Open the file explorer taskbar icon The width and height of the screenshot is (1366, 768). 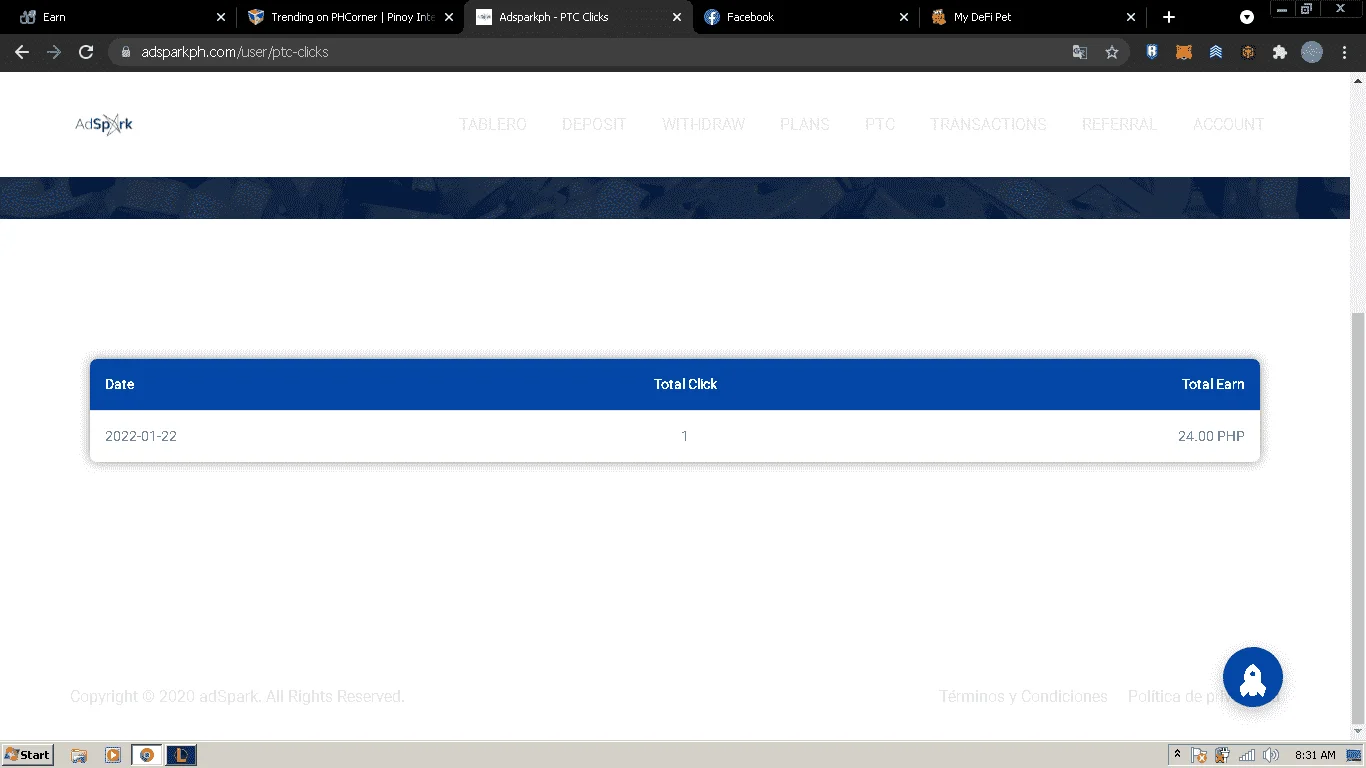[79, 755]
